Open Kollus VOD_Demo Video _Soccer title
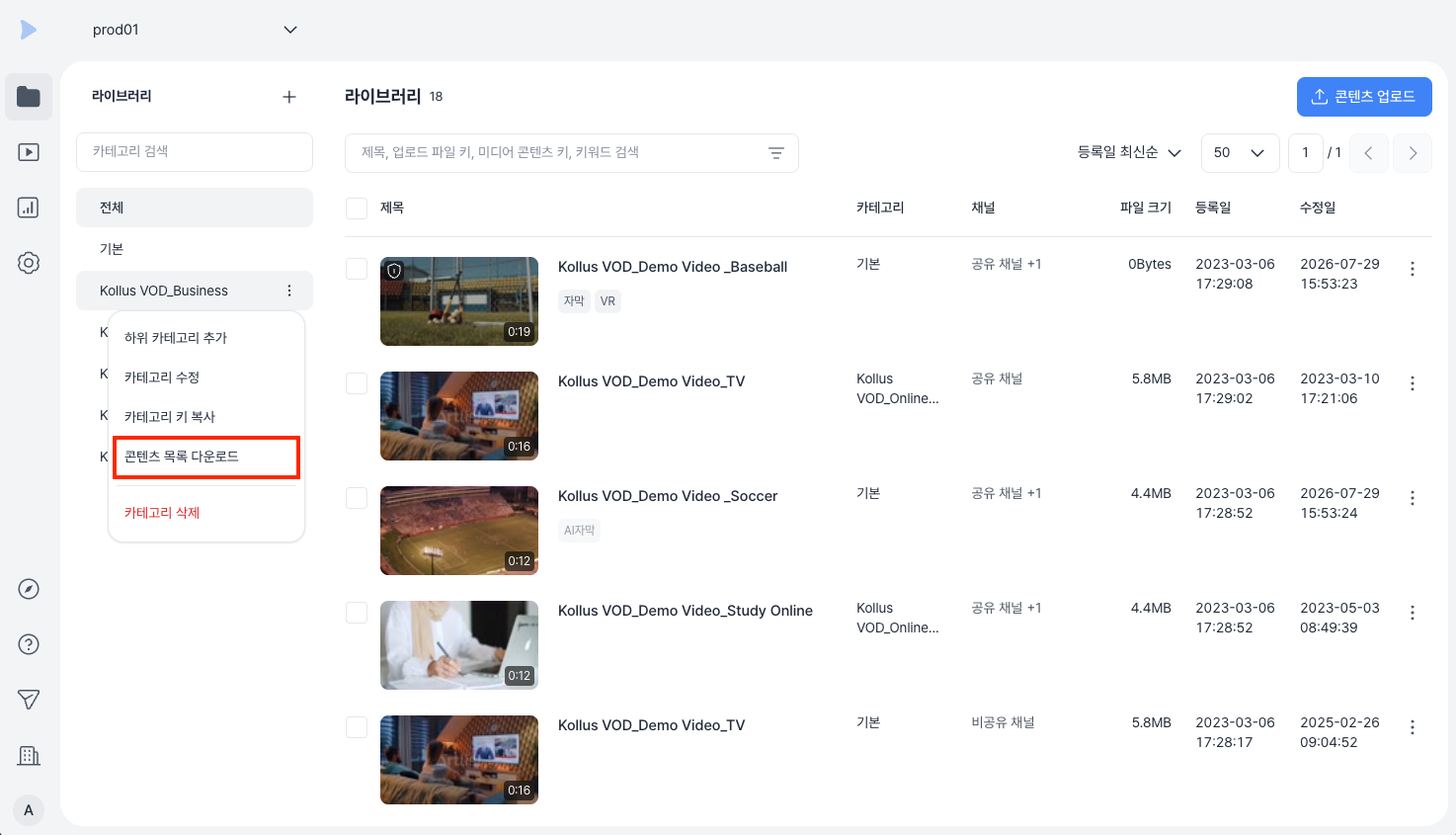This screenshot has height=835, width=1456. pos(668,496)
